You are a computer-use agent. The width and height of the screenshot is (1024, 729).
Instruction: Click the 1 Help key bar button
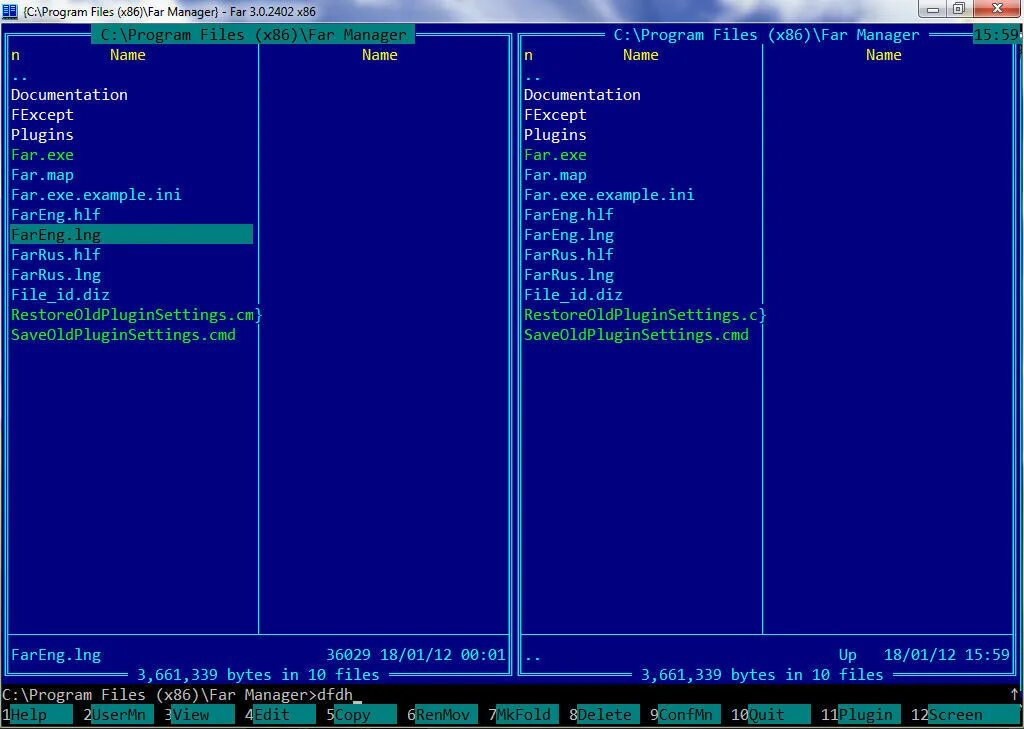37,715
